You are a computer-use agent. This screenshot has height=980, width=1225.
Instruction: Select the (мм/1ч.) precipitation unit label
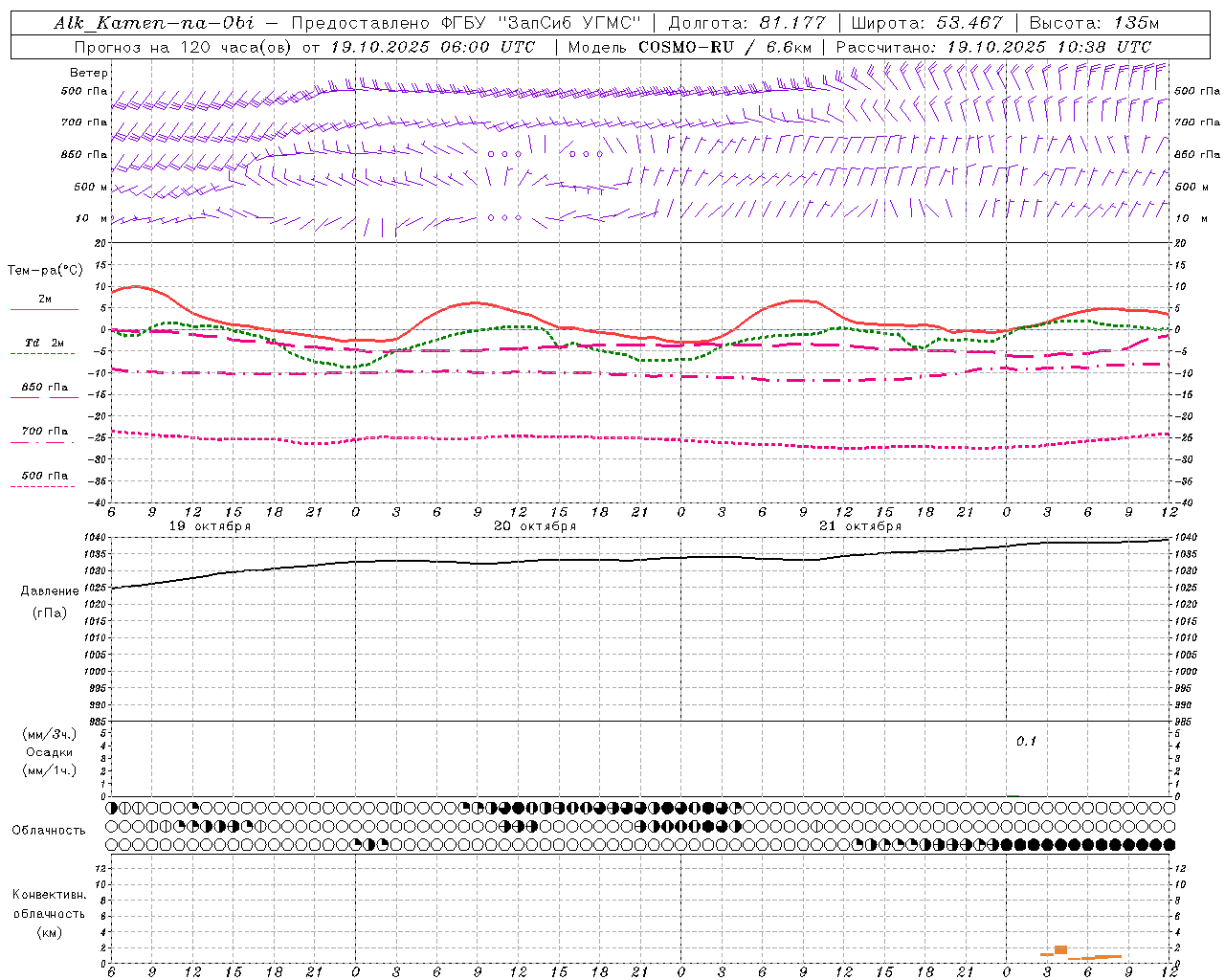pyautogui.click(x=50, y=770)
